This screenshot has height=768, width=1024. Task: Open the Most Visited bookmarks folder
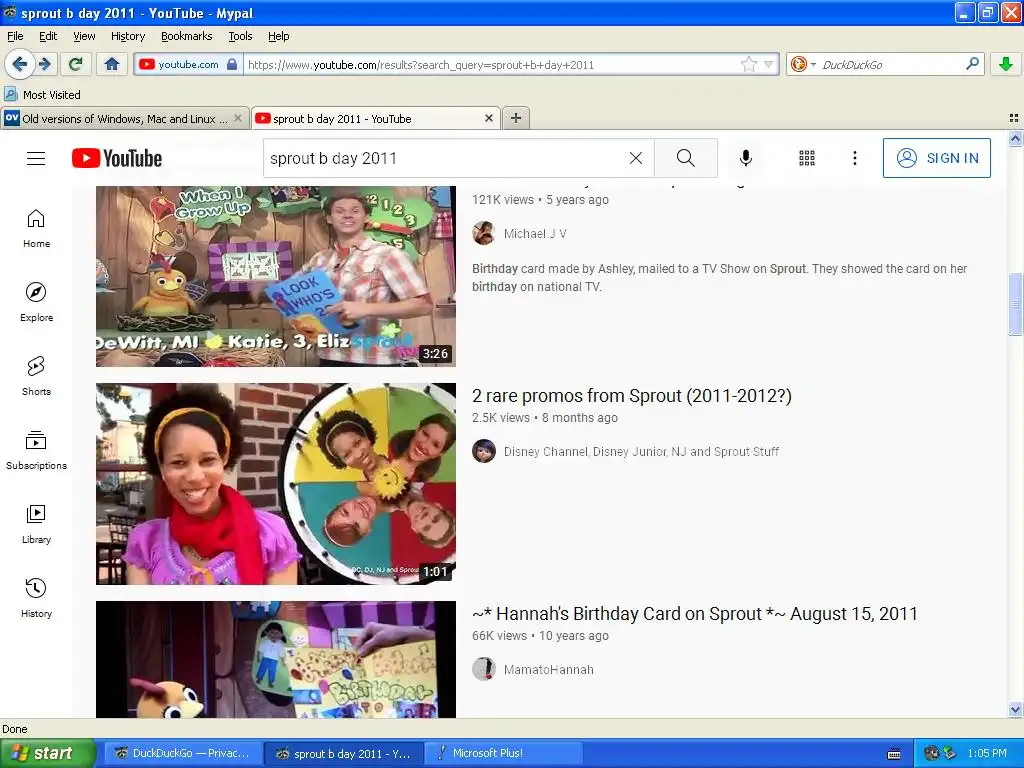pos(42,95)
